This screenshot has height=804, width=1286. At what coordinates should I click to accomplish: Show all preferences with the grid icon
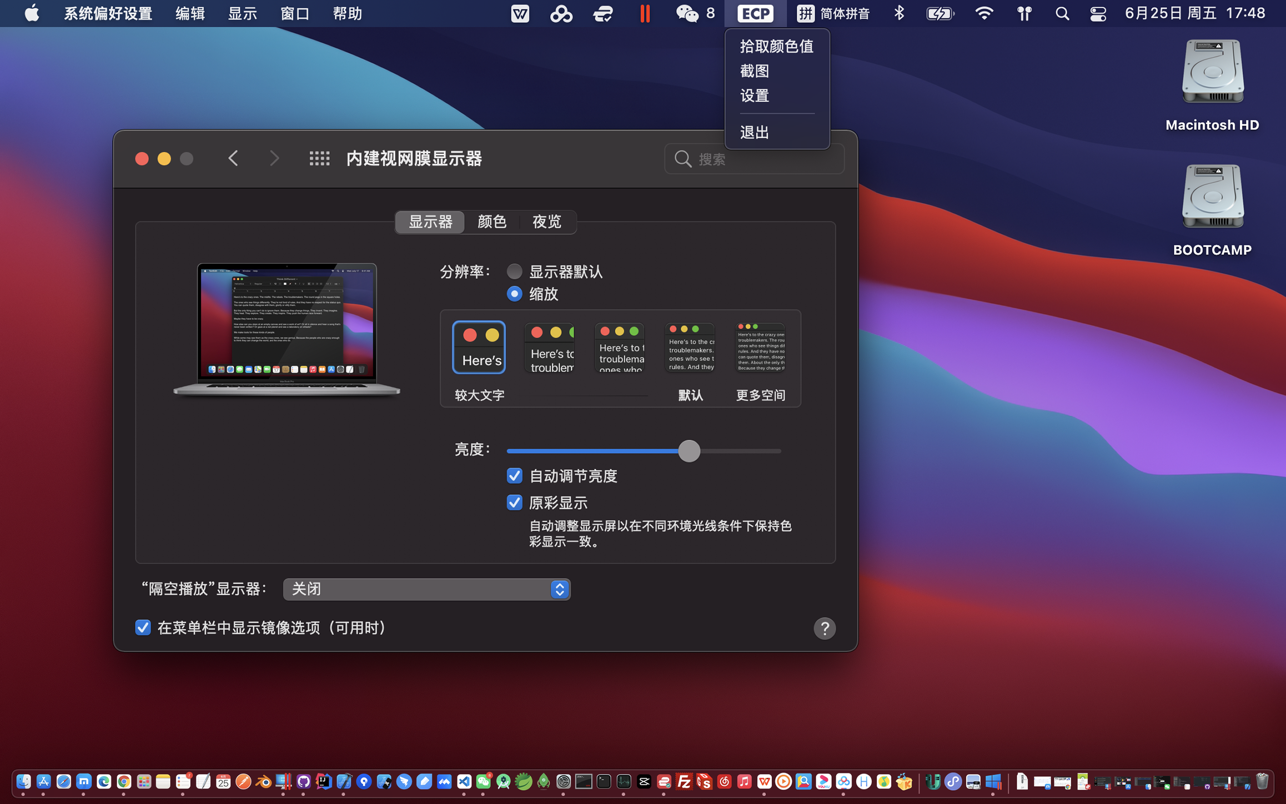coord(319,159)
